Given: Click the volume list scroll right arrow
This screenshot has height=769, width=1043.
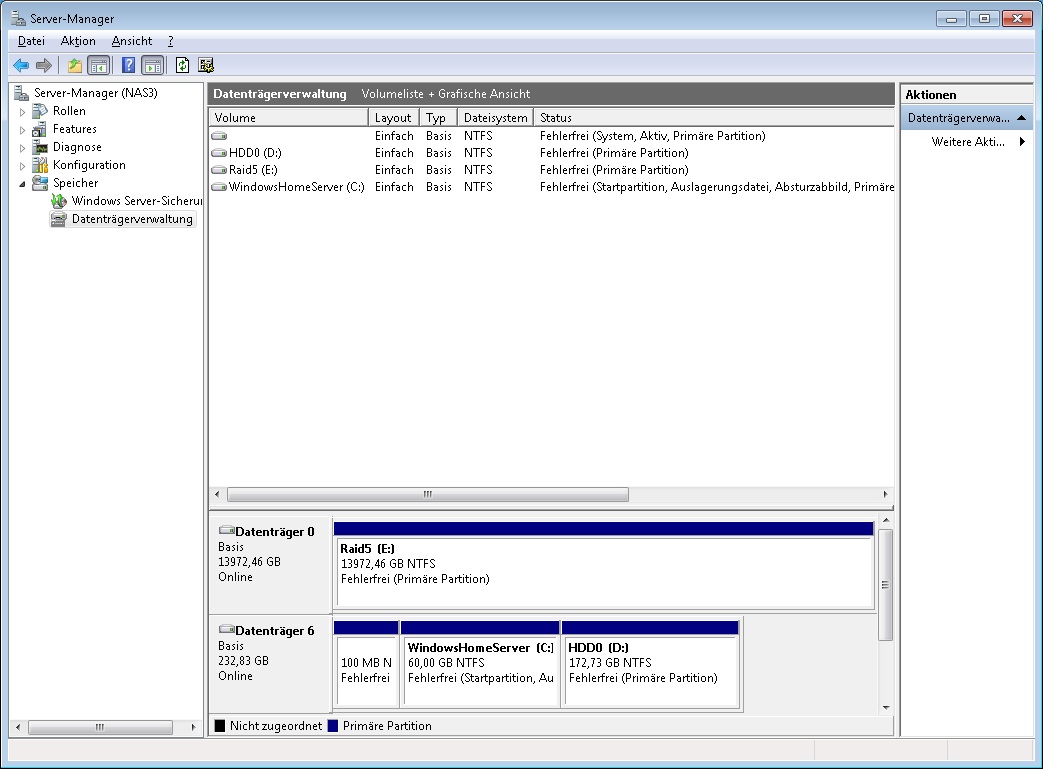Looking at the screenshot, I should click(885, 494).
